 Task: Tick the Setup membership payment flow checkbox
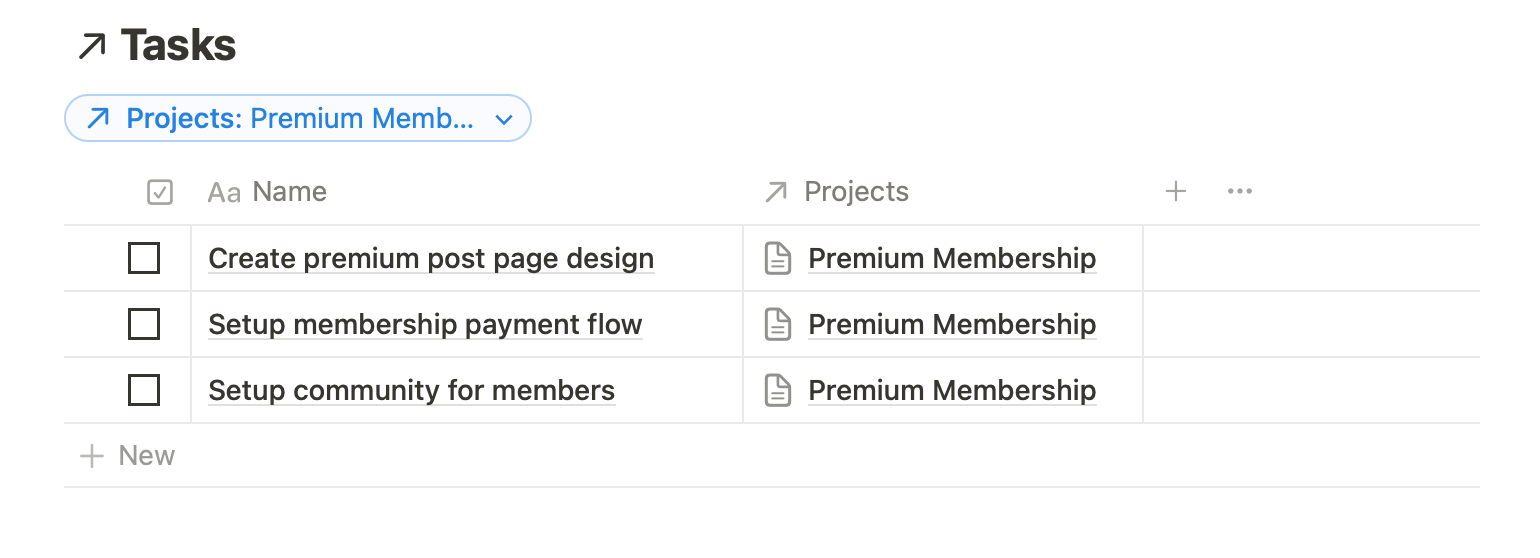pyautogui.click(x=144, y=325)
